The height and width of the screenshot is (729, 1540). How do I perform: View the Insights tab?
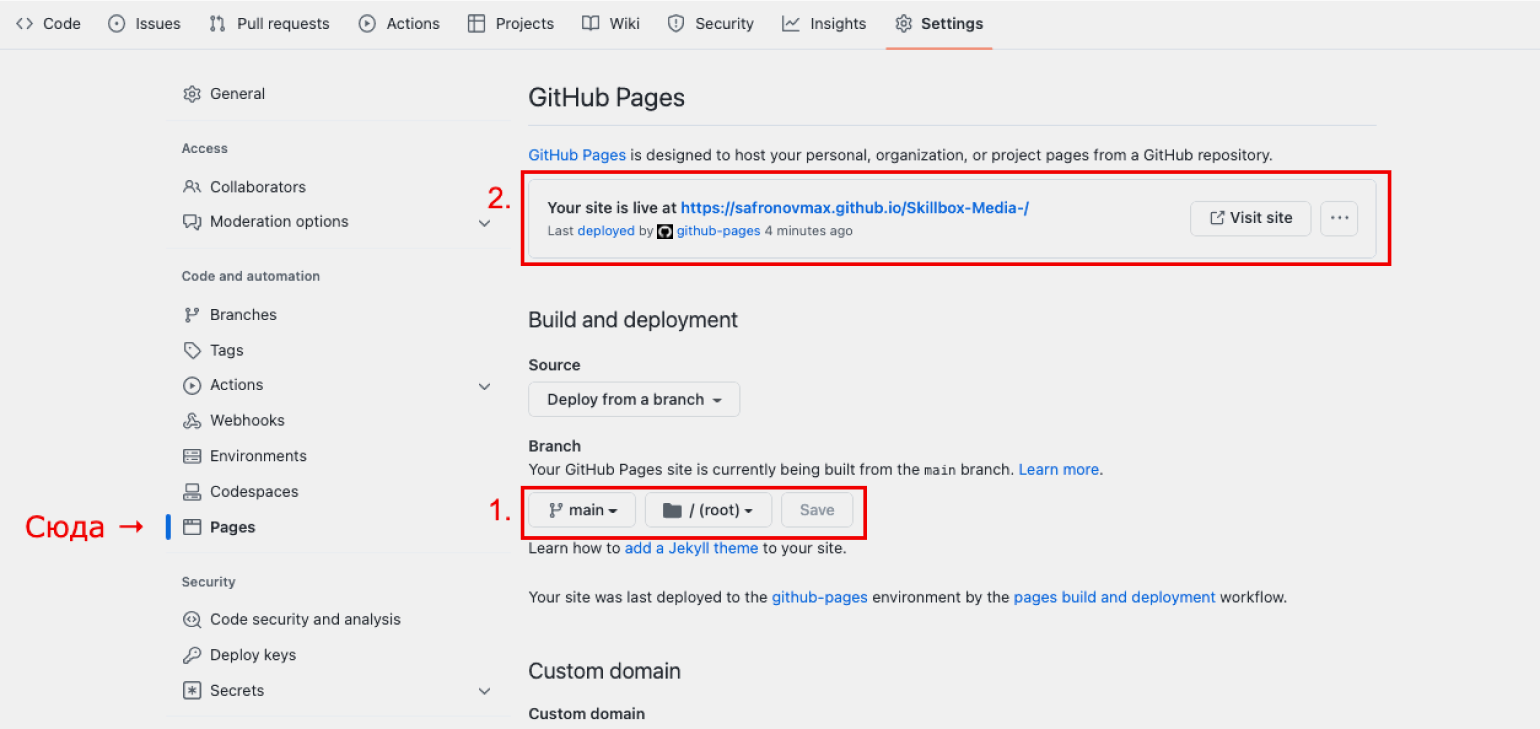[824, 23]
